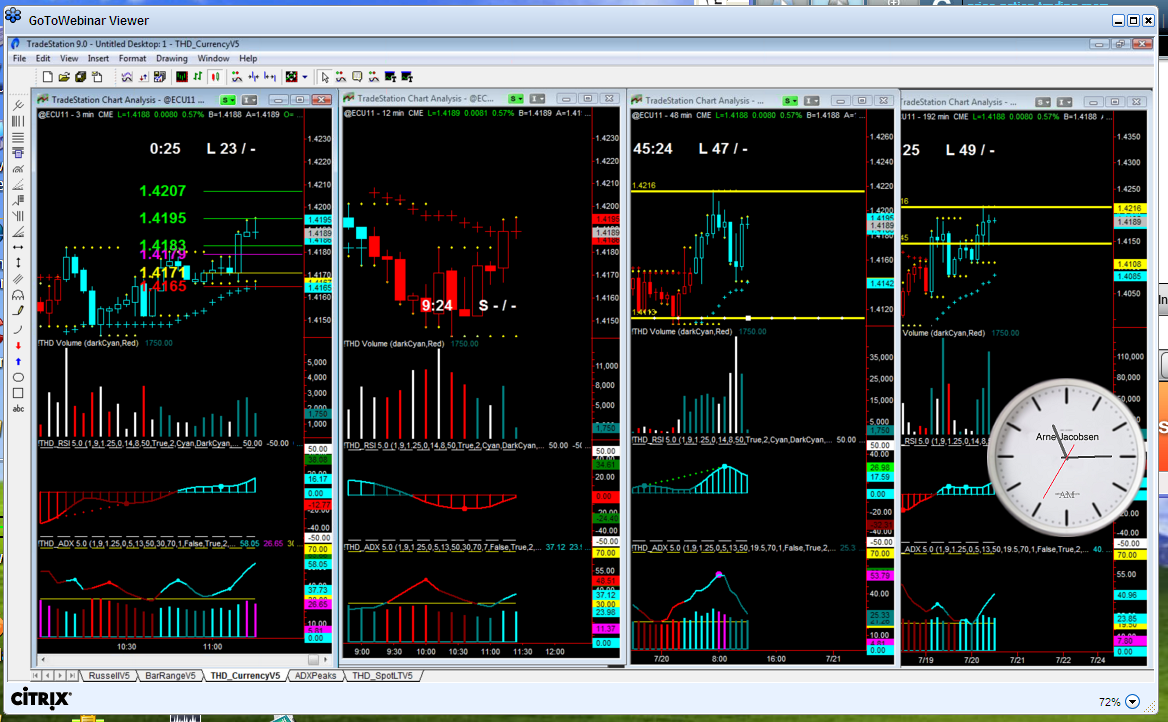Click the green bar chart toolbar icon
The width and height of the screenshot is (1168, 722).
[x=197, y=77]
